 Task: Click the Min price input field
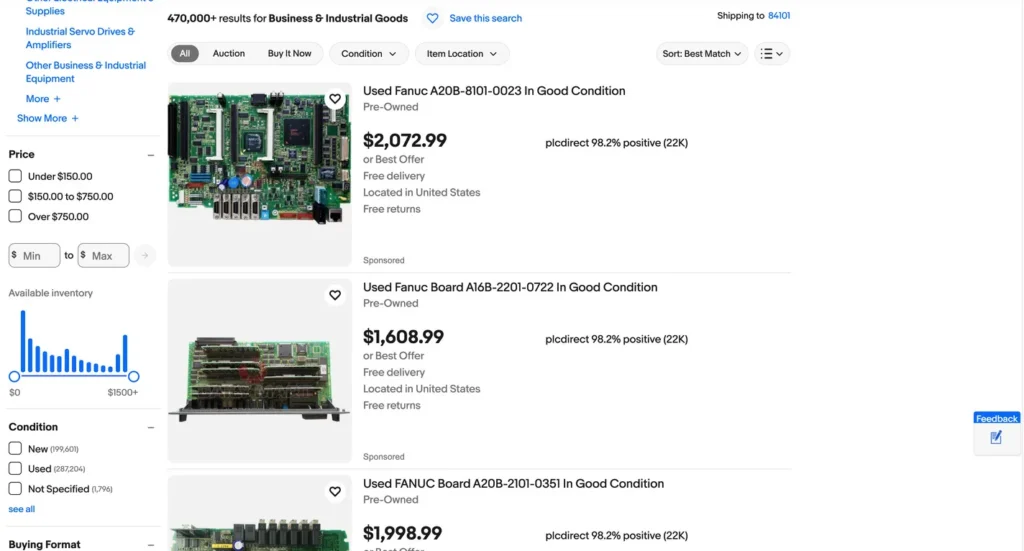point(35,255)
